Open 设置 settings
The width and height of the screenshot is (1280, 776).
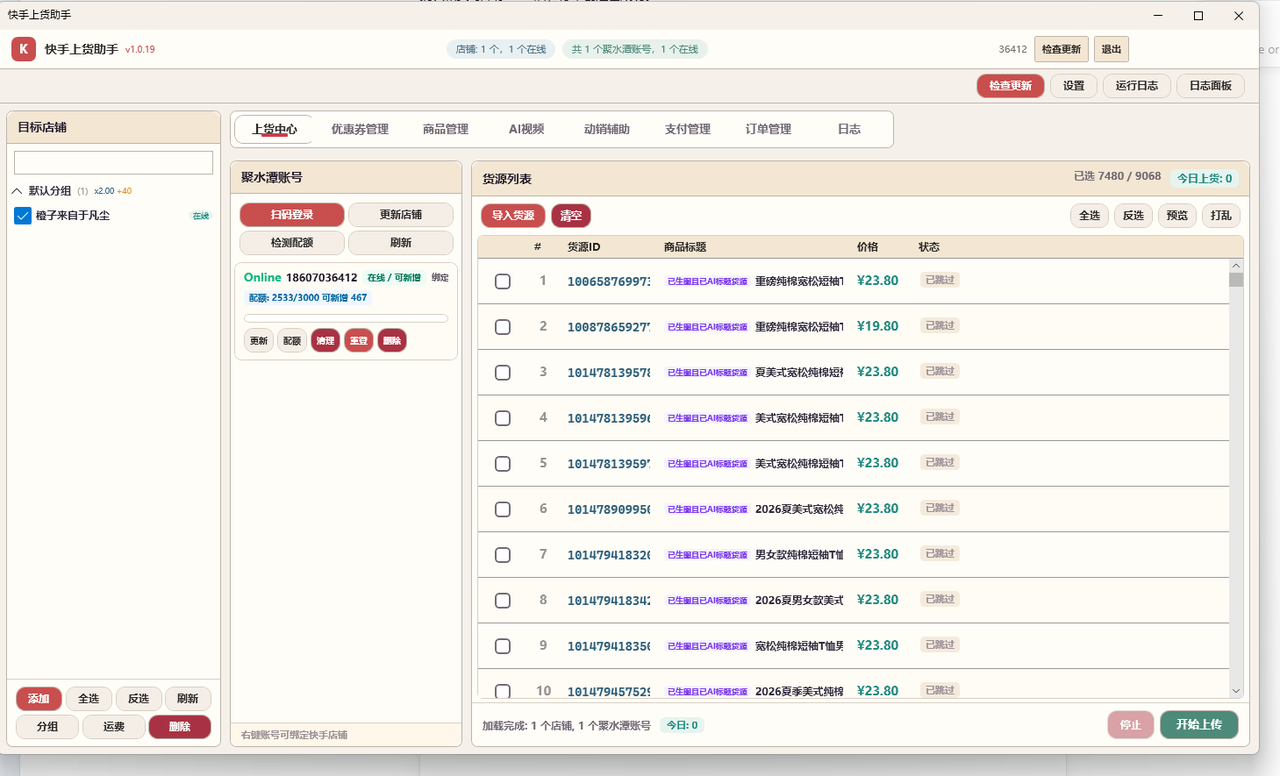tap(1074, 86)
